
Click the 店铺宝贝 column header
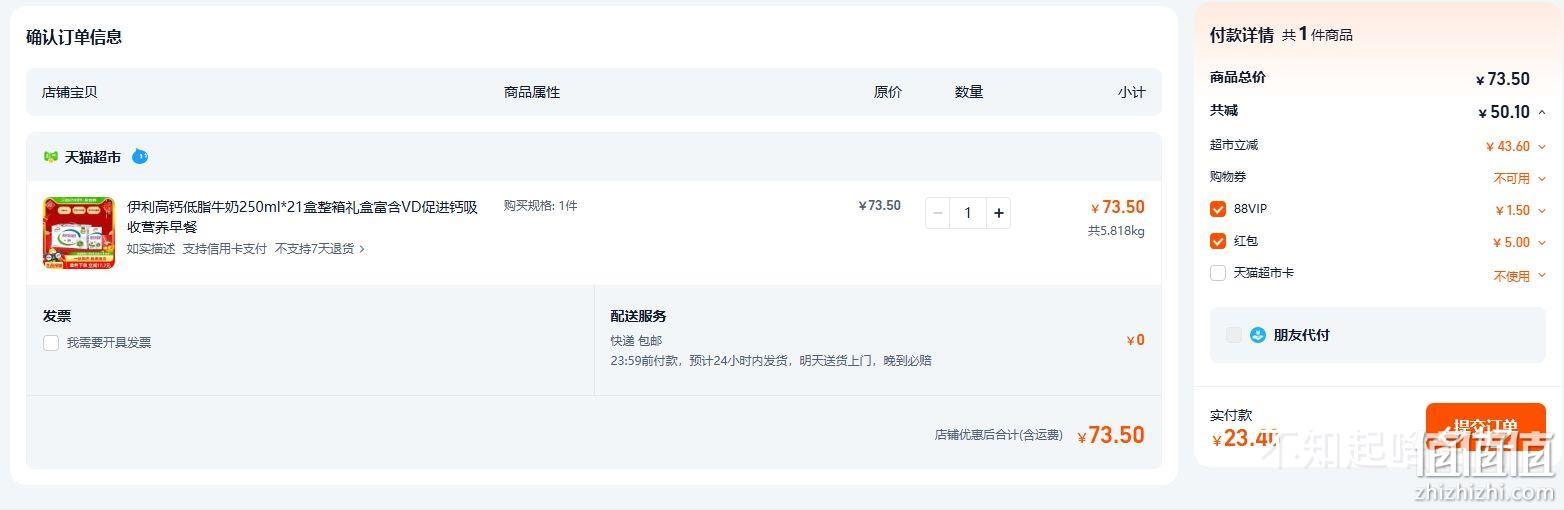[x=70, y=92]
